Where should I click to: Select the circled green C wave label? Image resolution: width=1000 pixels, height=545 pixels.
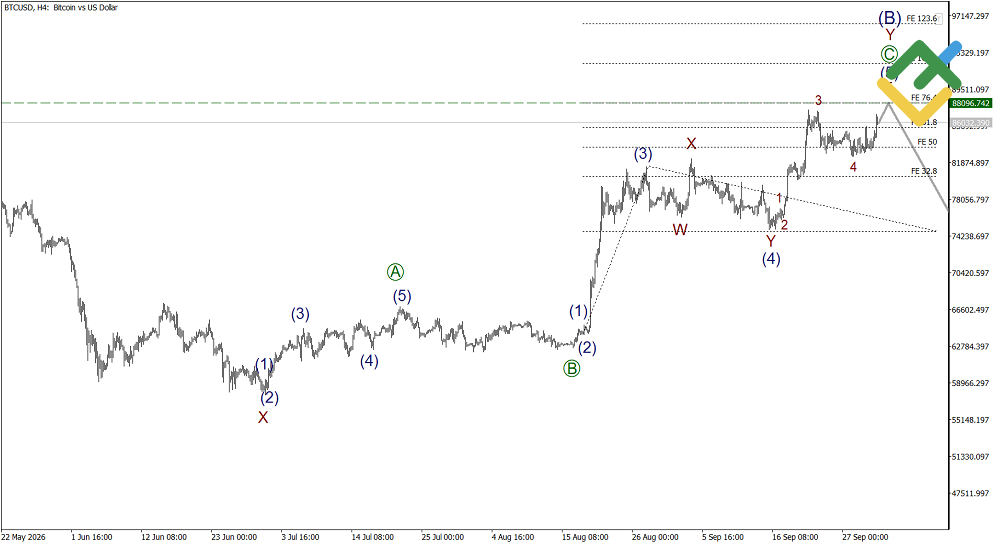point(889,54)
